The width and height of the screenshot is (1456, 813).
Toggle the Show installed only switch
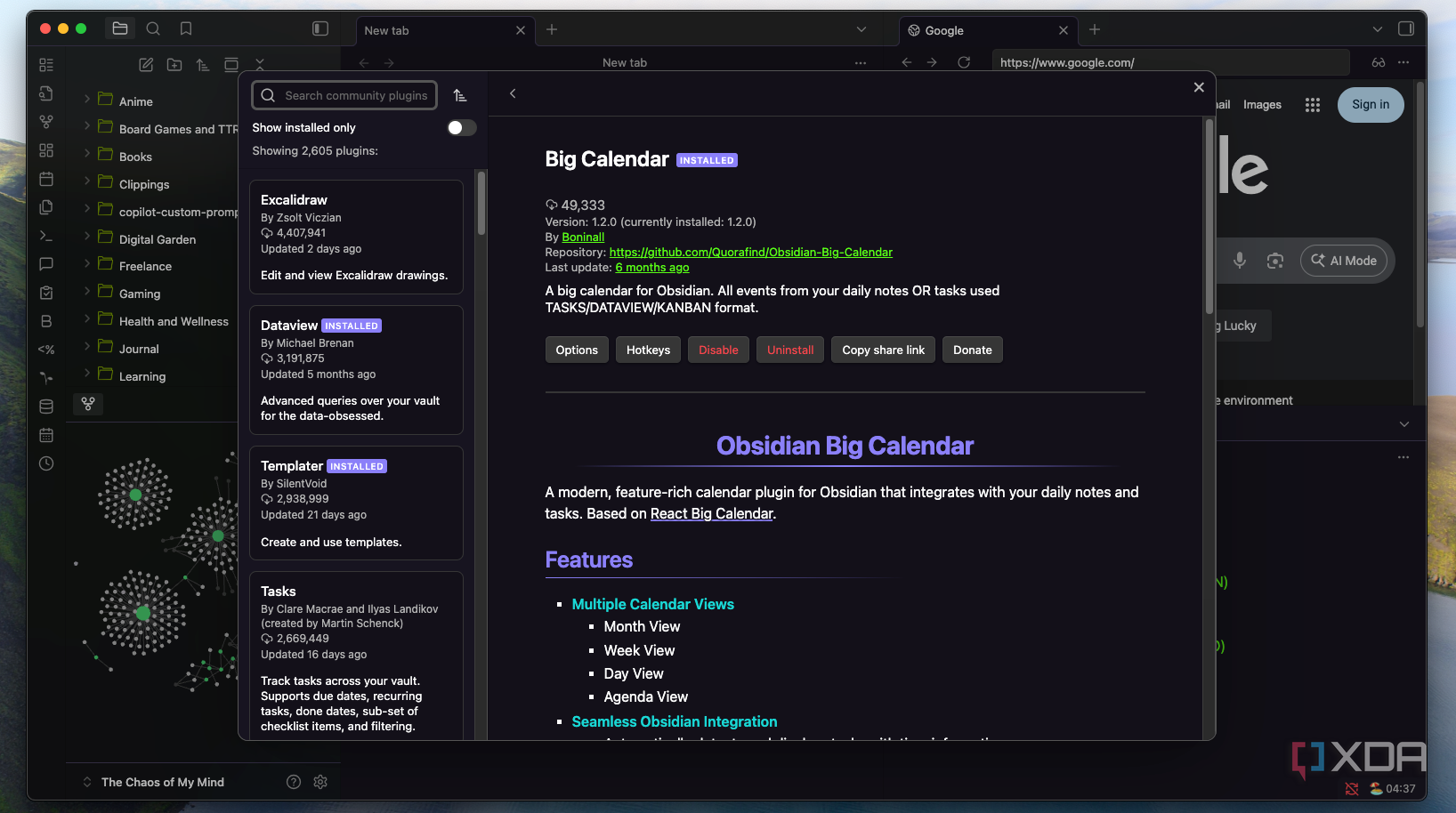click(x=461, y=127)
